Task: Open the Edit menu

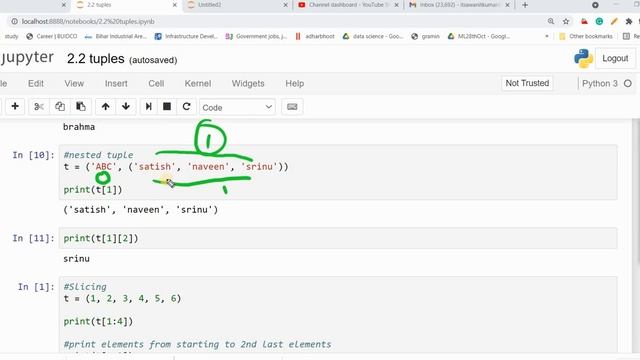Action: pyautogui.click(x=36, y=83)
